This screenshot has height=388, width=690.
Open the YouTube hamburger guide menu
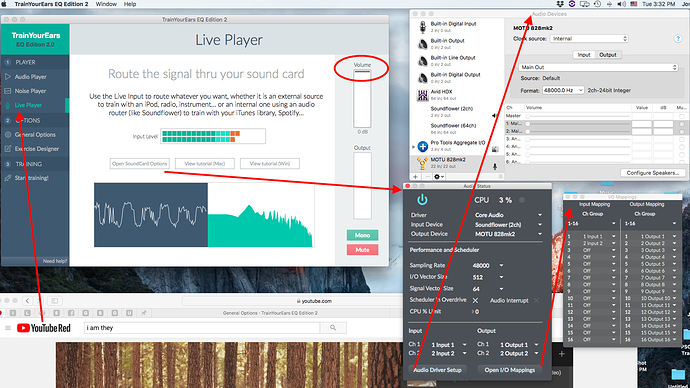(x=7, y=328)
